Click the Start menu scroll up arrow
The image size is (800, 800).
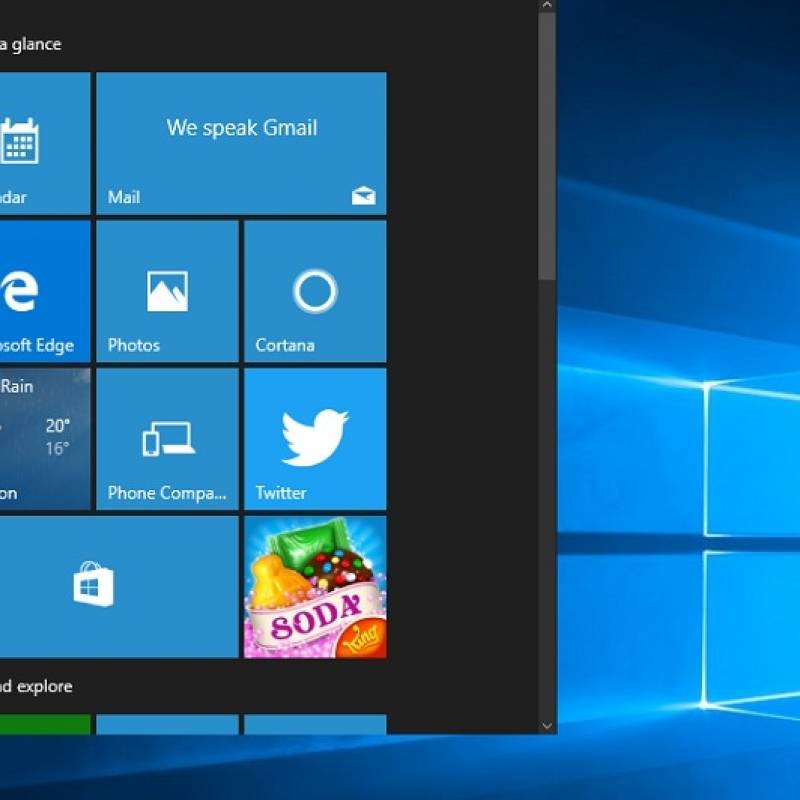(547, 6)
